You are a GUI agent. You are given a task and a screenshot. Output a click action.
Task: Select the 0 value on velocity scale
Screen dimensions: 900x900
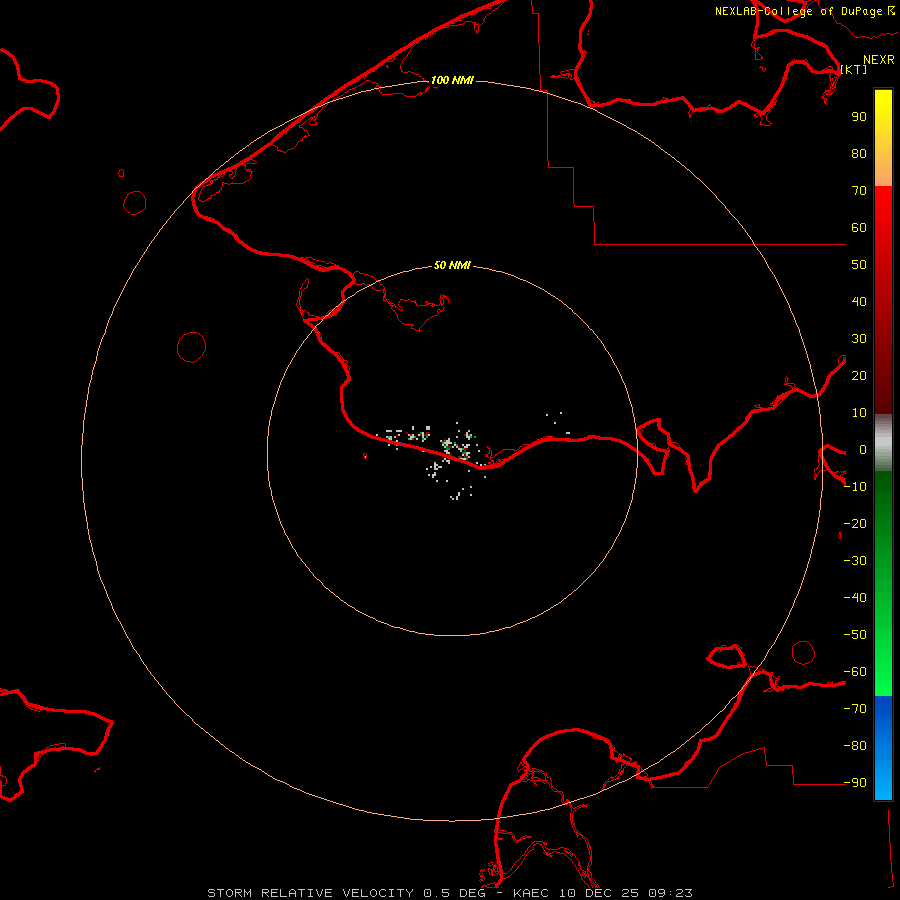pos(863,450)
